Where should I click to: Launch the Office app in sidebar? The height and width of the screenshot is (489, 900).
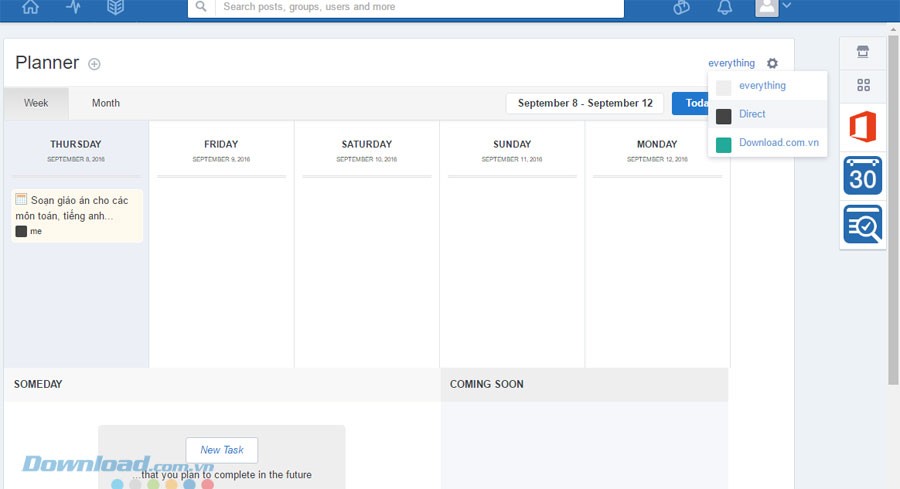[x=862, y=127]
